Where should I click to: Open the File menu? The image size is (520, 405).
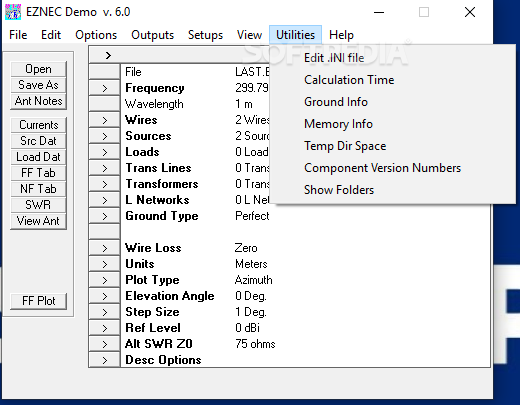[18, 35]
